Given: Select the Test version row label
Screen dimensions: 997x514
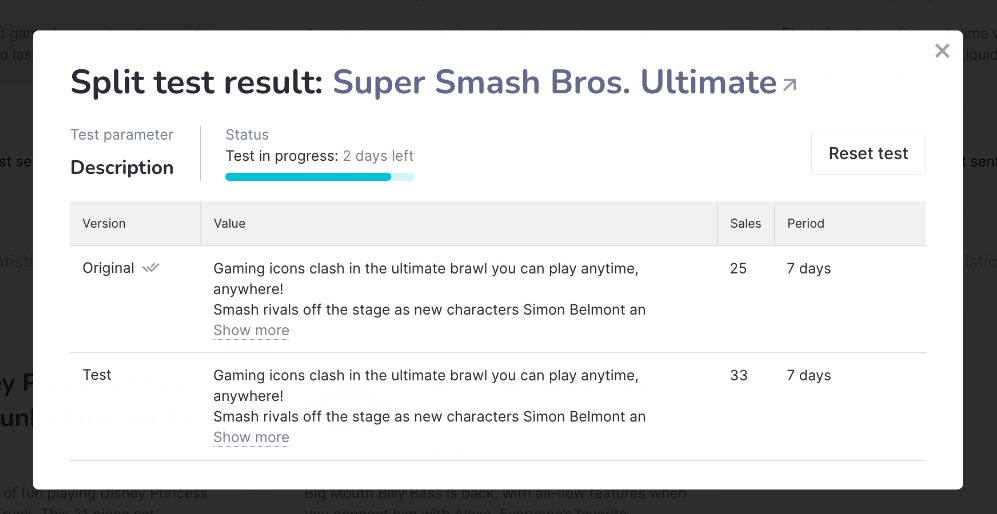Looking at the screenshot, I should 97,375.
